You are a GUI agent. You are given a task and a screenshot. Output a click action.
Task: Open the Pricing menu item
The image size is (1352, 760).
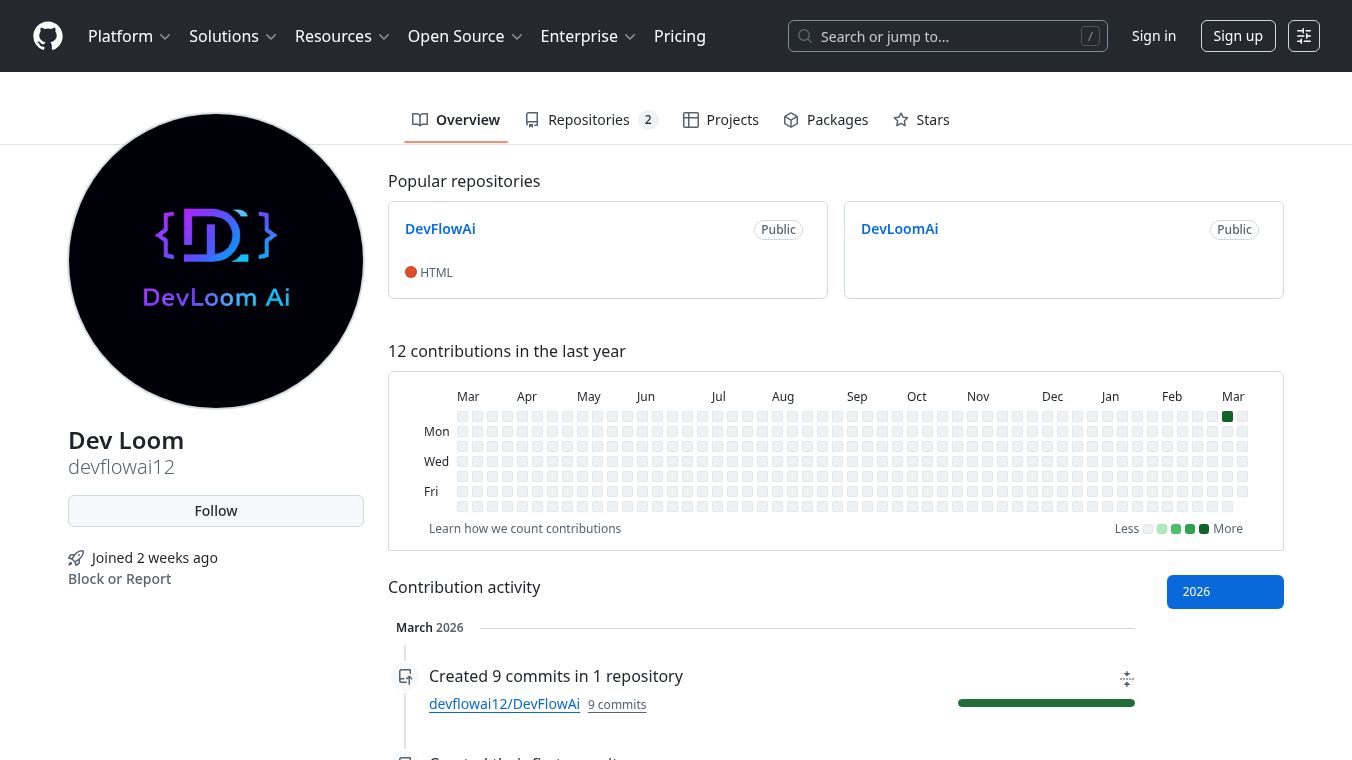pyautogui.click(x=679, y=36)
